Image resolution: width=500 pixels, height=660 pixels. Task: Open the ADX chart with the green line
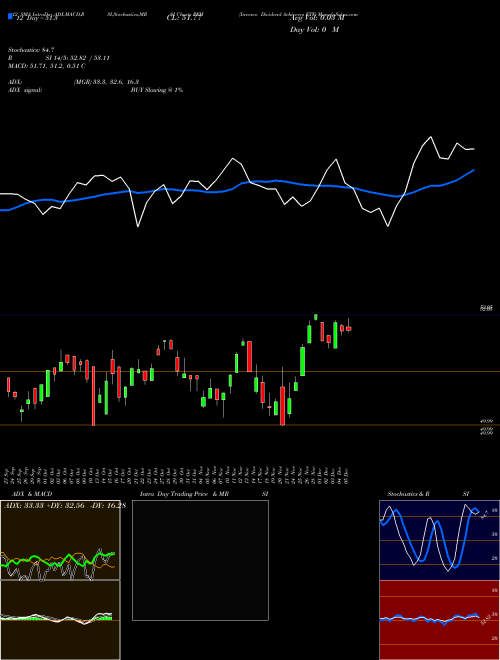[x=60, y=540]
